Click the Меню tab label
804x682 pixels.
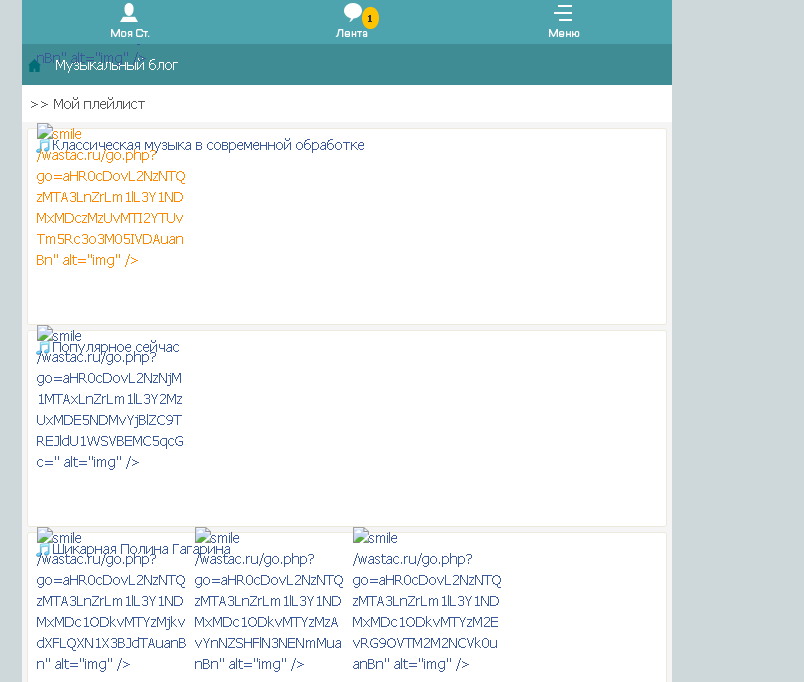click(x=564, y=33)
